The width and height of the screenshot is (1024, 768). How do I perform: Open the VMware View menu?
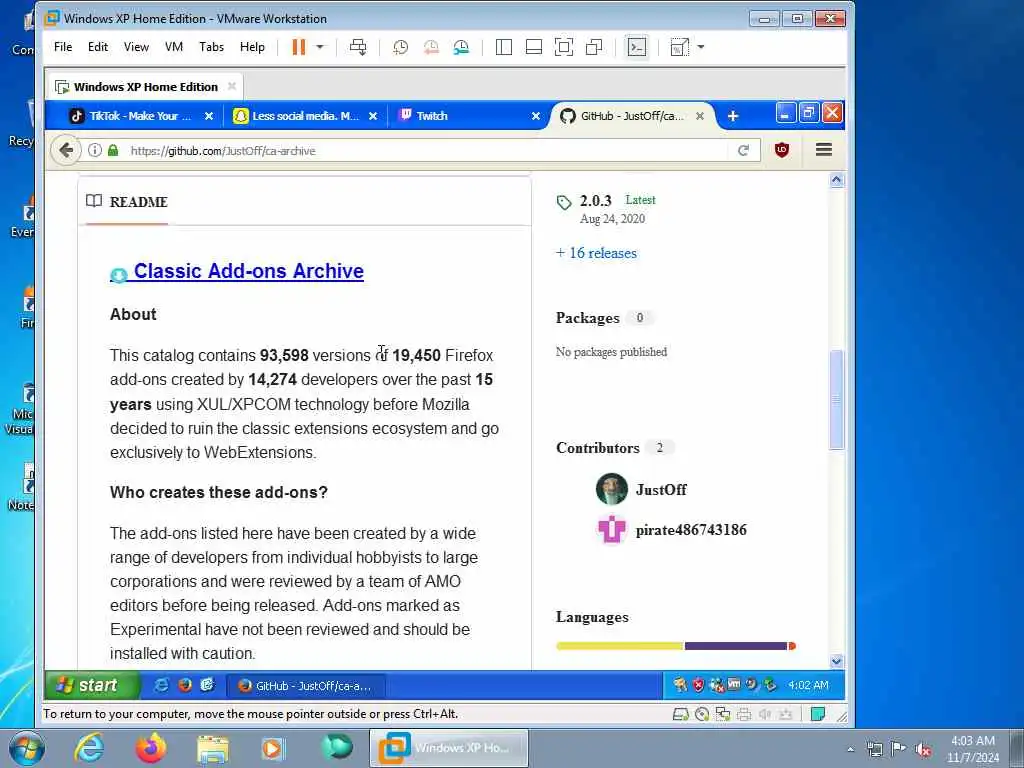click(136, 47)
